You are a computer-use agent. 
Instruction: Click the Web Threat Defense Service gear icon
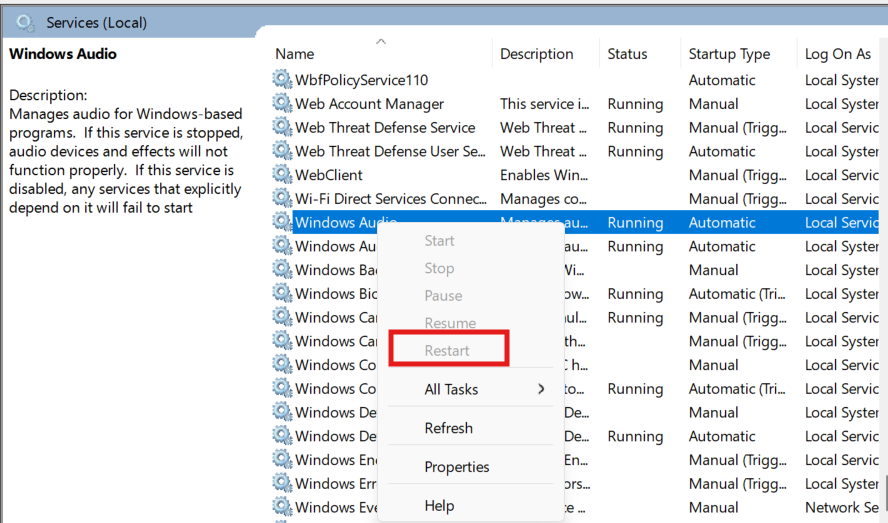click(281, 127)
